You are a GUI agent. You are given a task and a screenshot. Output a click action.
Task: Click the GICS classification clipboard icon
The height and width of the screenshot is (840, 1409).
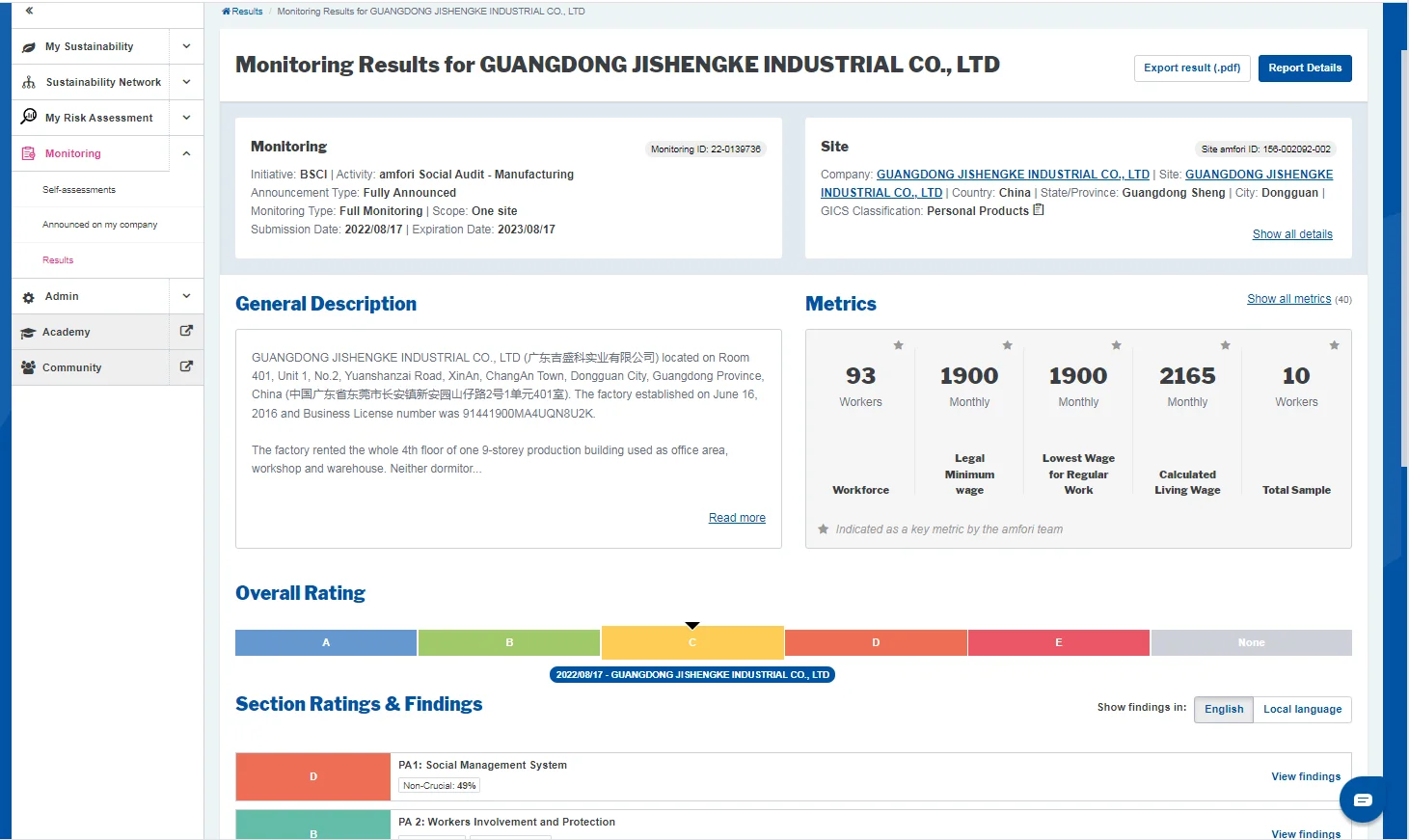1039,210
